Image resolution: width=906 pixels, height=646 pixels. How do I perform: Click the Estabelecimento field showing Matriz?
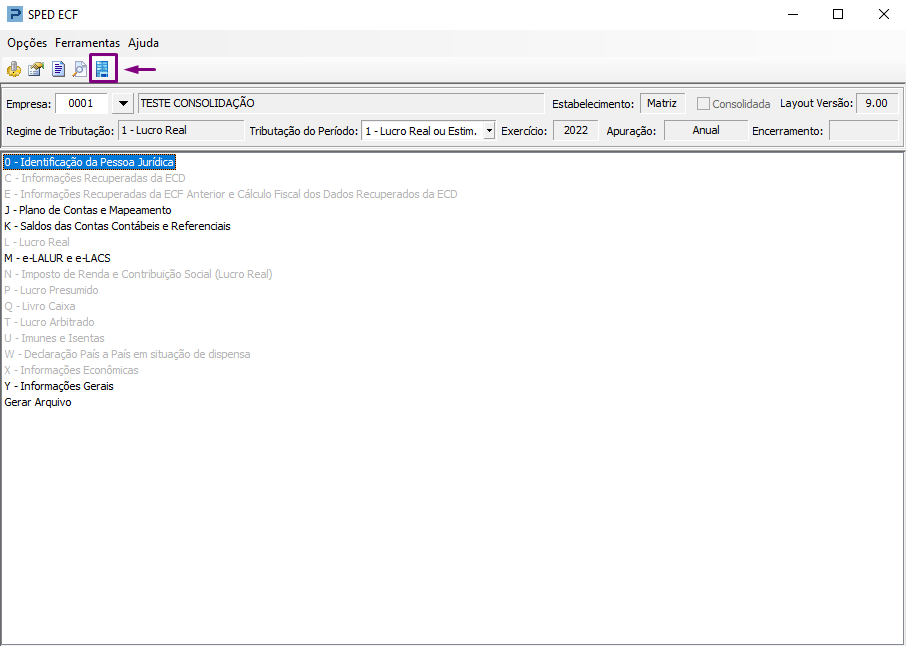(662, 104)
